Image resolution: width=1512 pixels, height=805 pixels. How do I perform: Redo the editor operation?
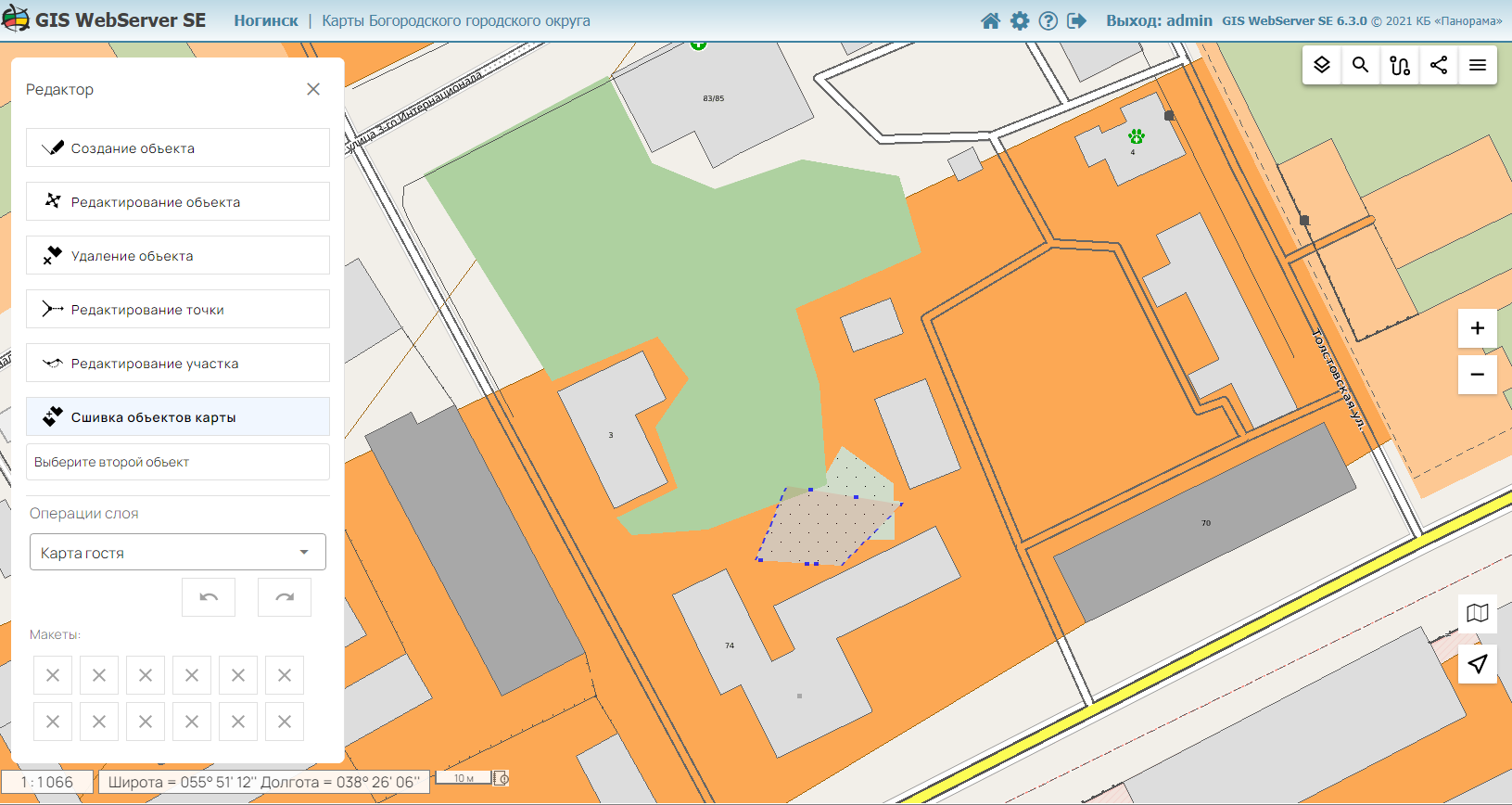tap(285, 597)
